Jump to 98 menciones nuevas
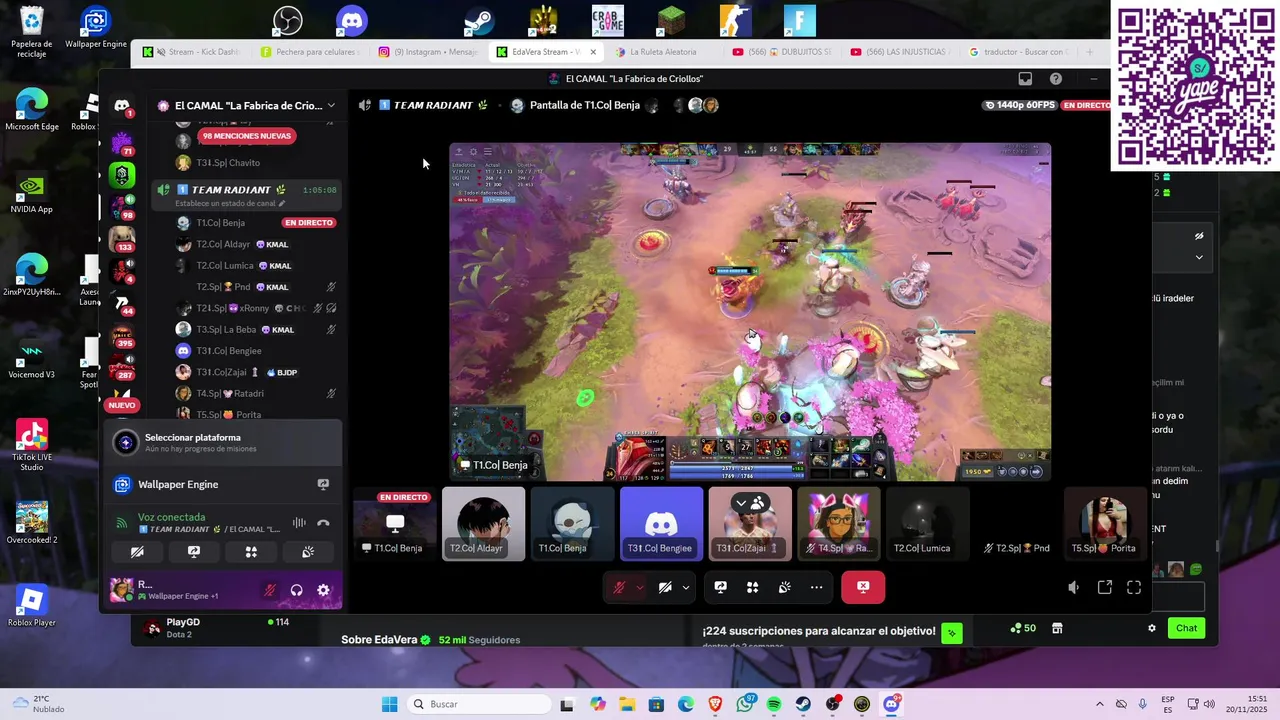 (246, 136)
